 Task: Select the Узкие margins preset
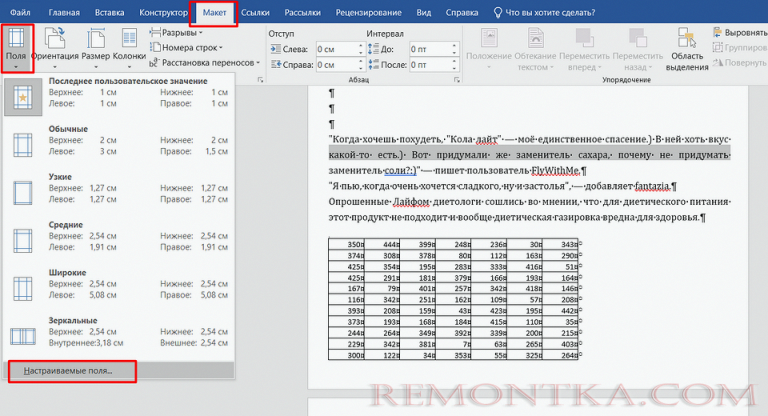119,192
